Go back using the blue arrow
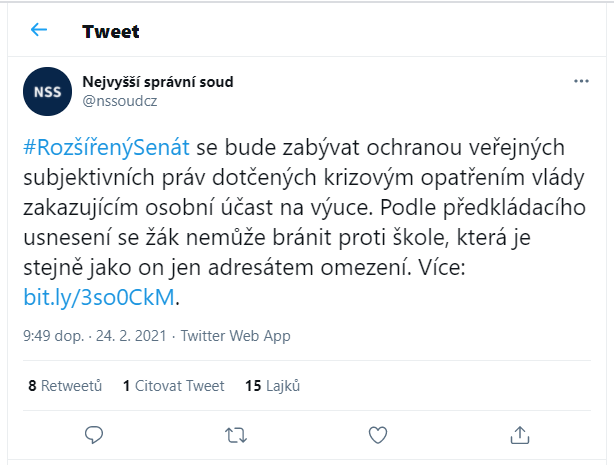Screen dimensions: 614x465 39,30
